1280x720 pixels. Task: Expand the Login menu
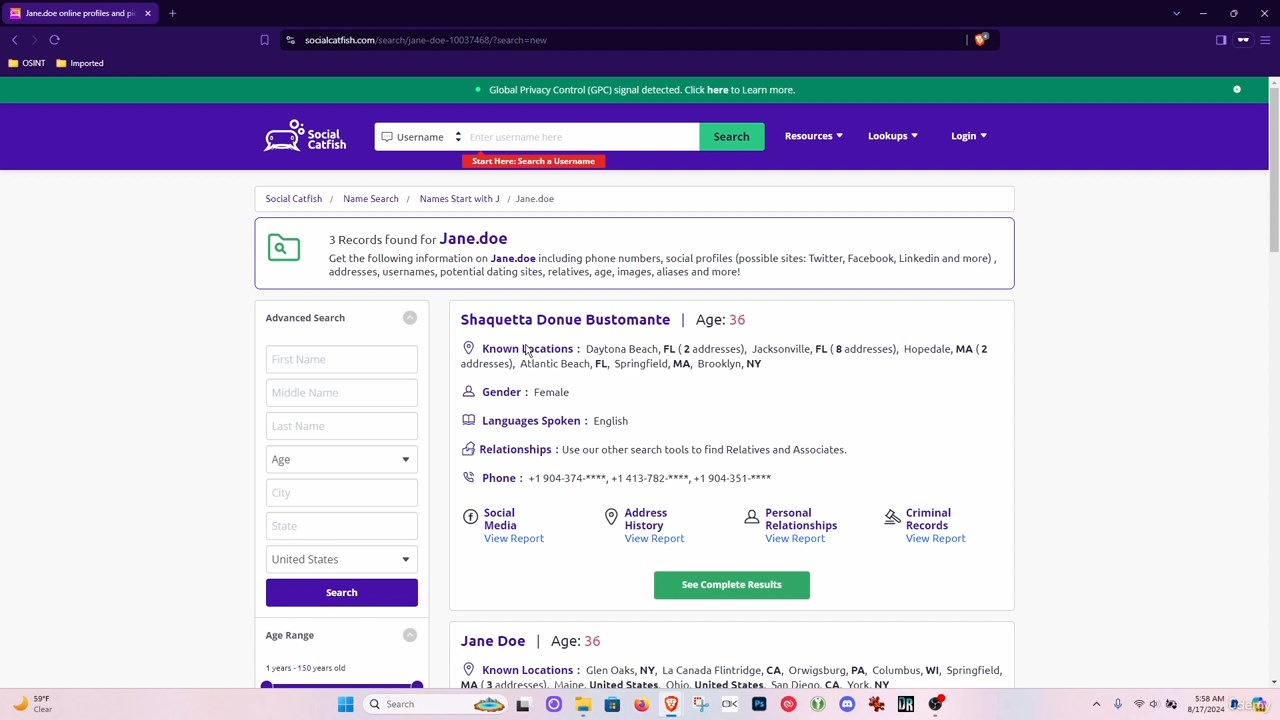pos(968,136)
